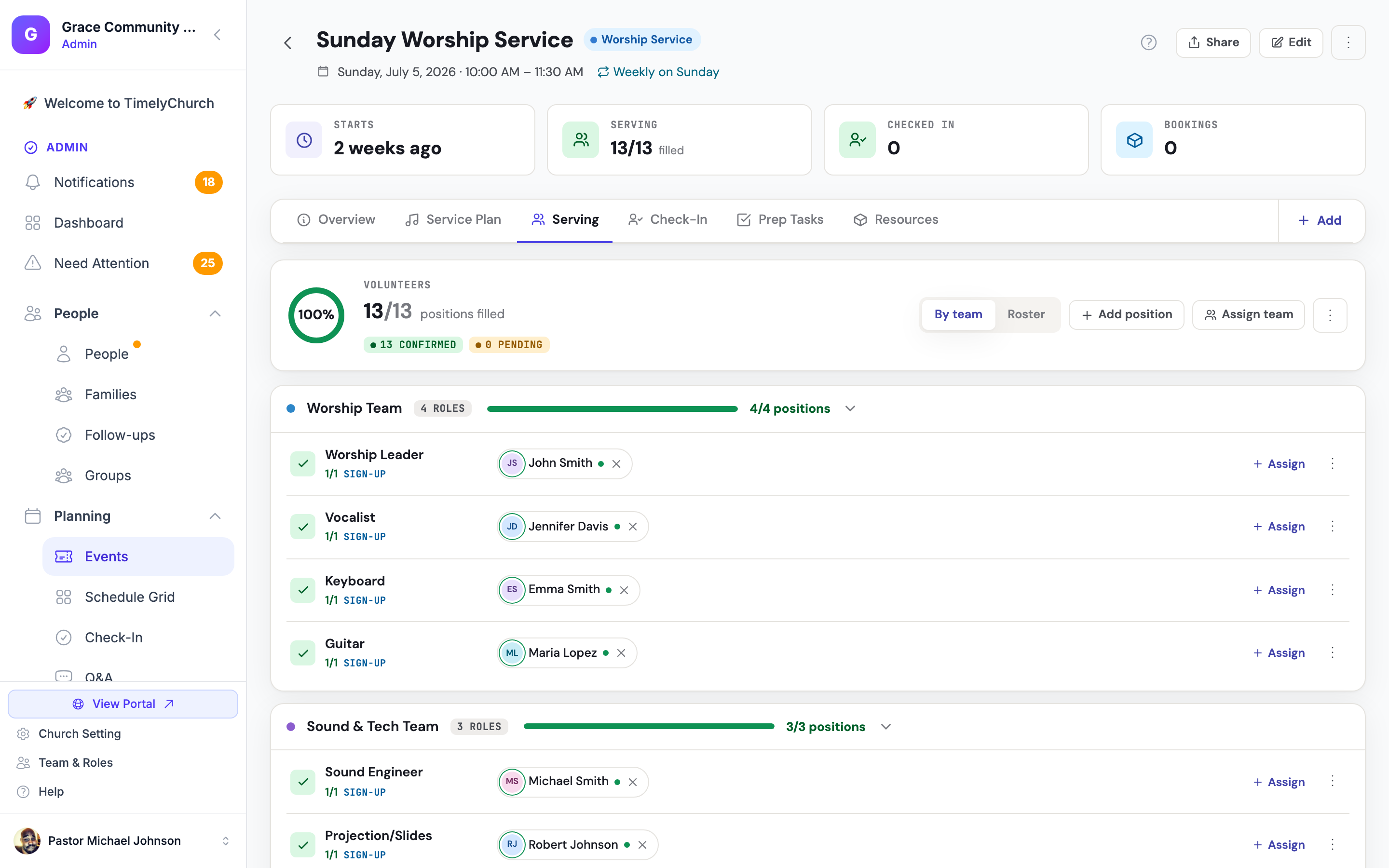Remove Emma Smith from Keyboard
This screenshot has height=868, width=1389.
(624, 590)
